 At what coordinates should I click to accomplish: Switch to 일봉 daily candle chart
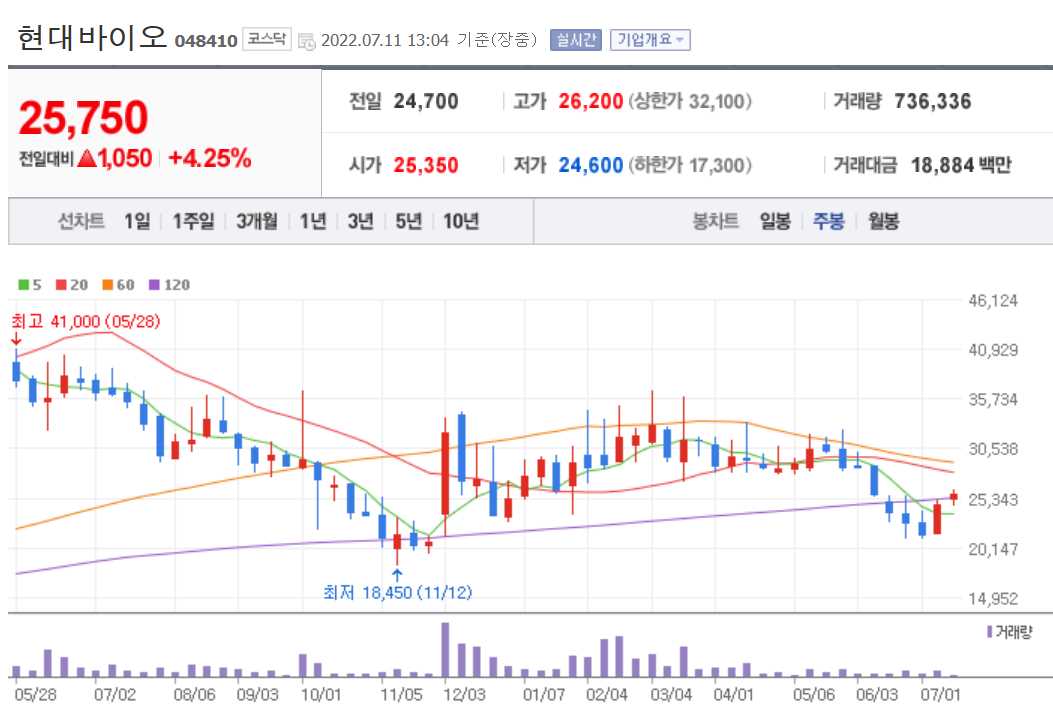pyautogui.click(x=775, y=221)
